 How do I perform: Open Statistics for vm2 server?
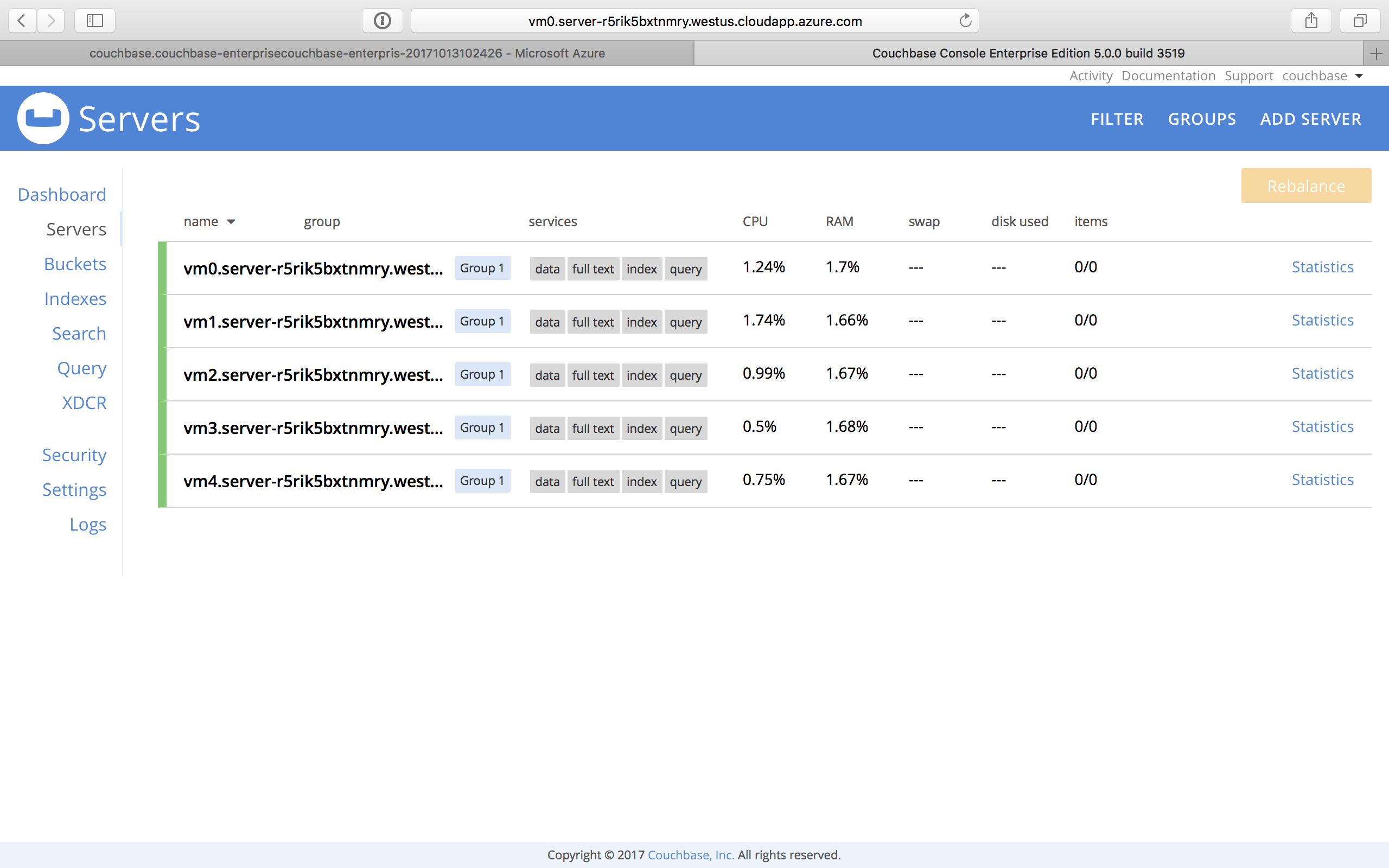(x=1322, y=373)
